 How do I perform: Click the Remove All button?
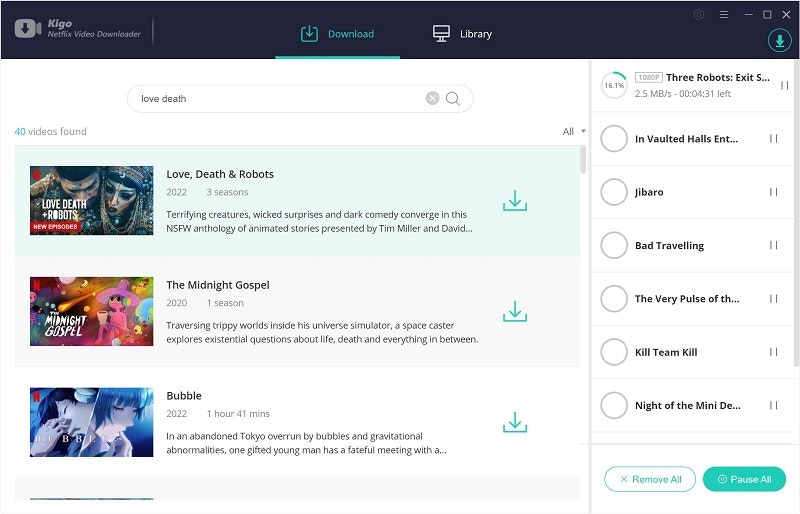pos(650,479)
